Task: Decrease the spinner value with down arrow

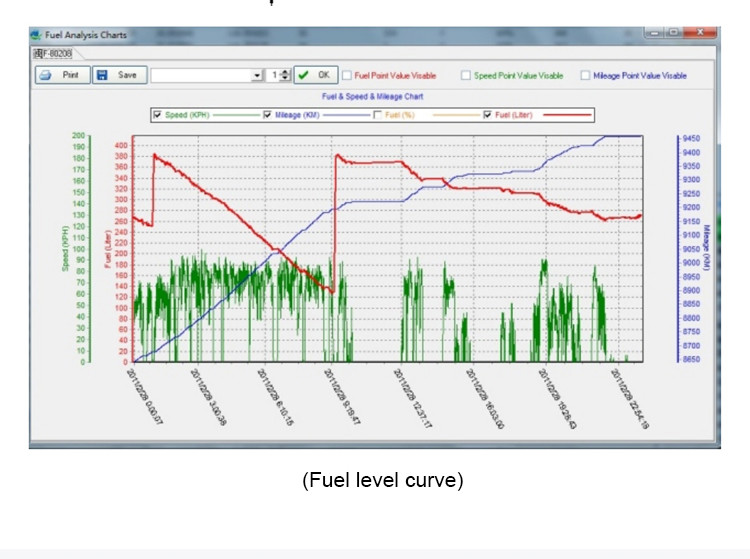Action: point(286,78)
